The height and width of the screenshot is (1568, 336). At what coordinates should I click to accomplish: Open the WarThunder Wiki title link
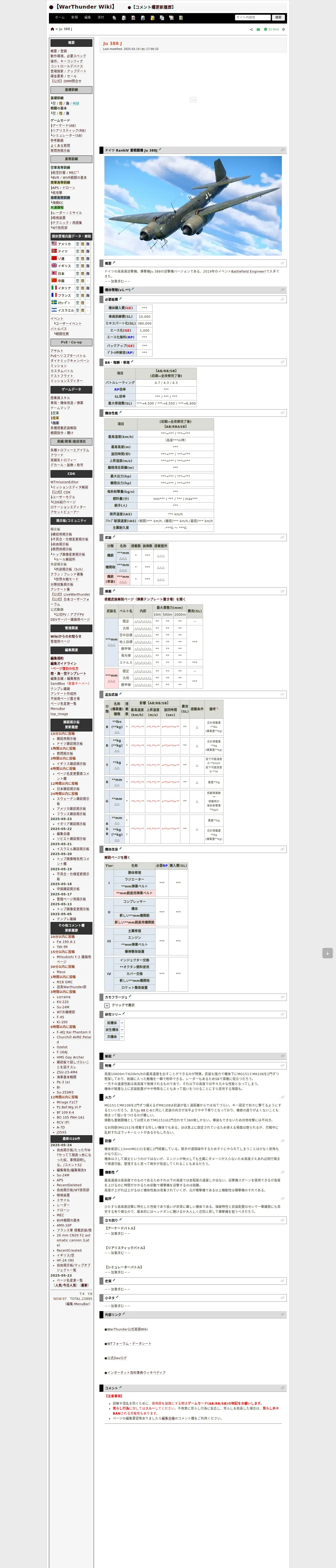pyautogui.click(x=85, y=7)
